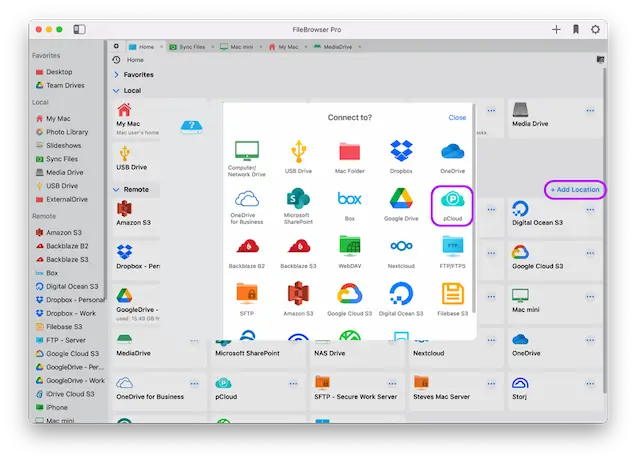The width and height of the screenshot is (636, 461).
Task: Open options menu for Storj card
Action: (590, 383)
